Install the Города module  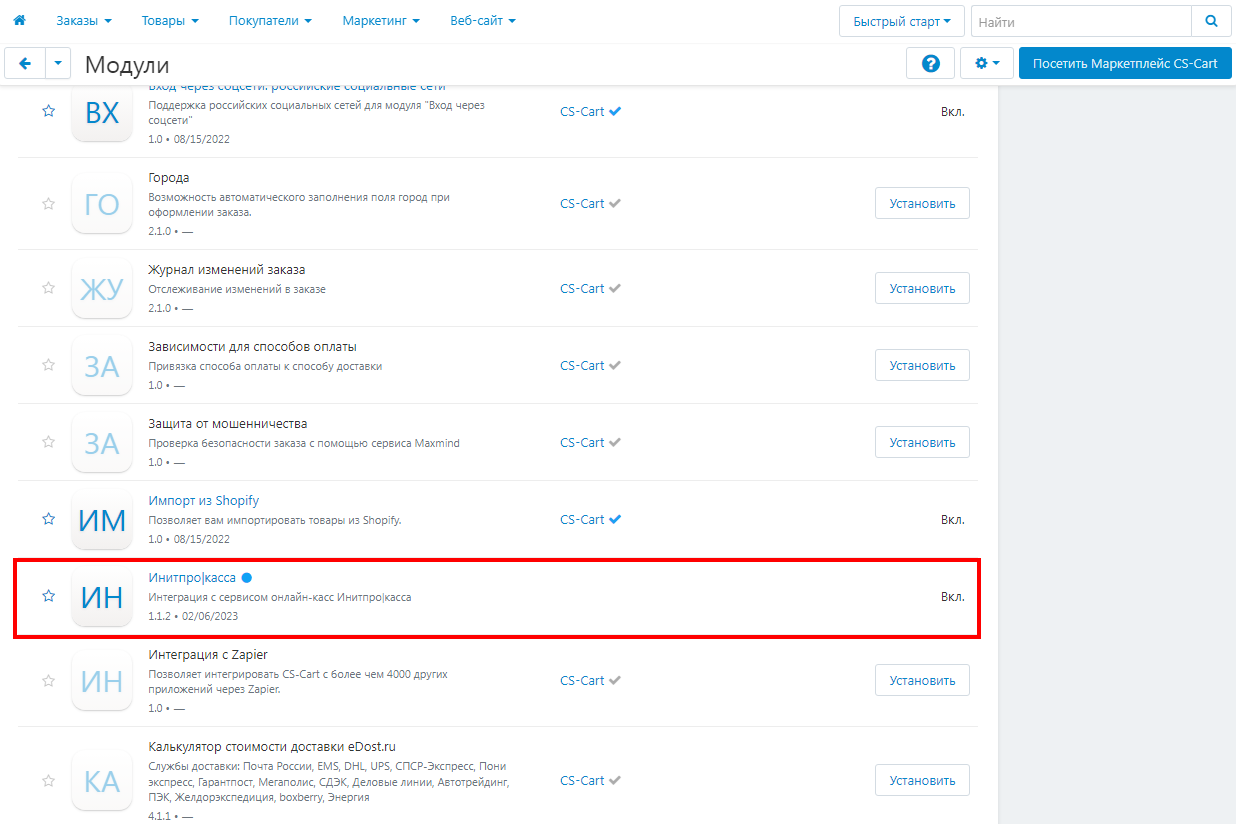[922, 203]
